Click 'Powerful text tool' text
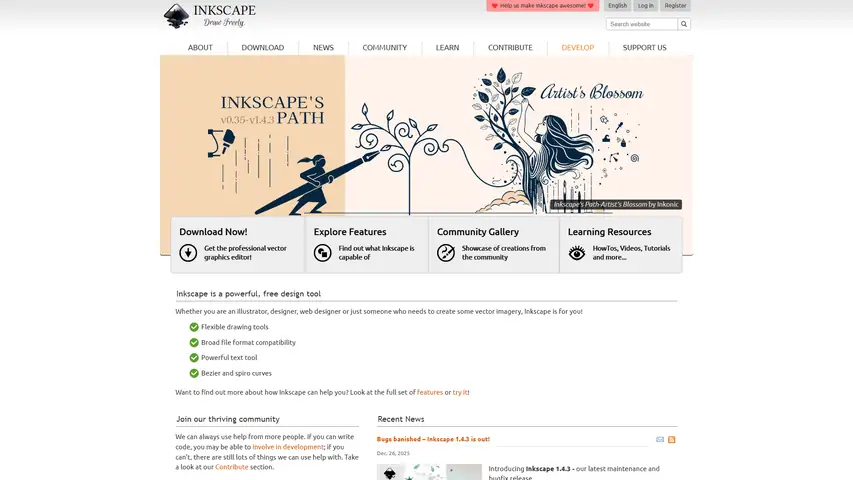The width and height of the screenshot is (853, 480). click(x=229, y=358)
